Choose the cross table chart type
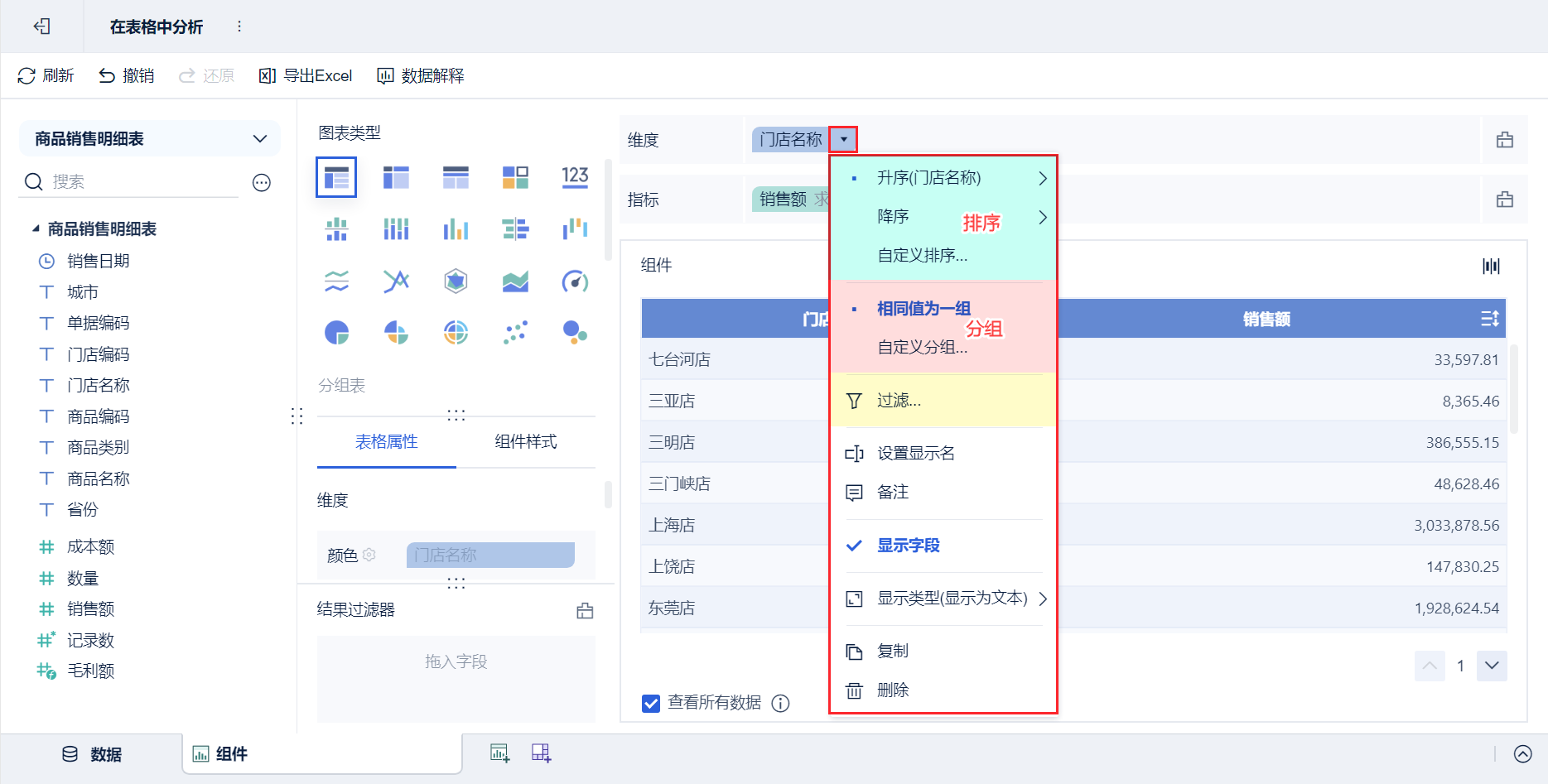 (396, 177)
